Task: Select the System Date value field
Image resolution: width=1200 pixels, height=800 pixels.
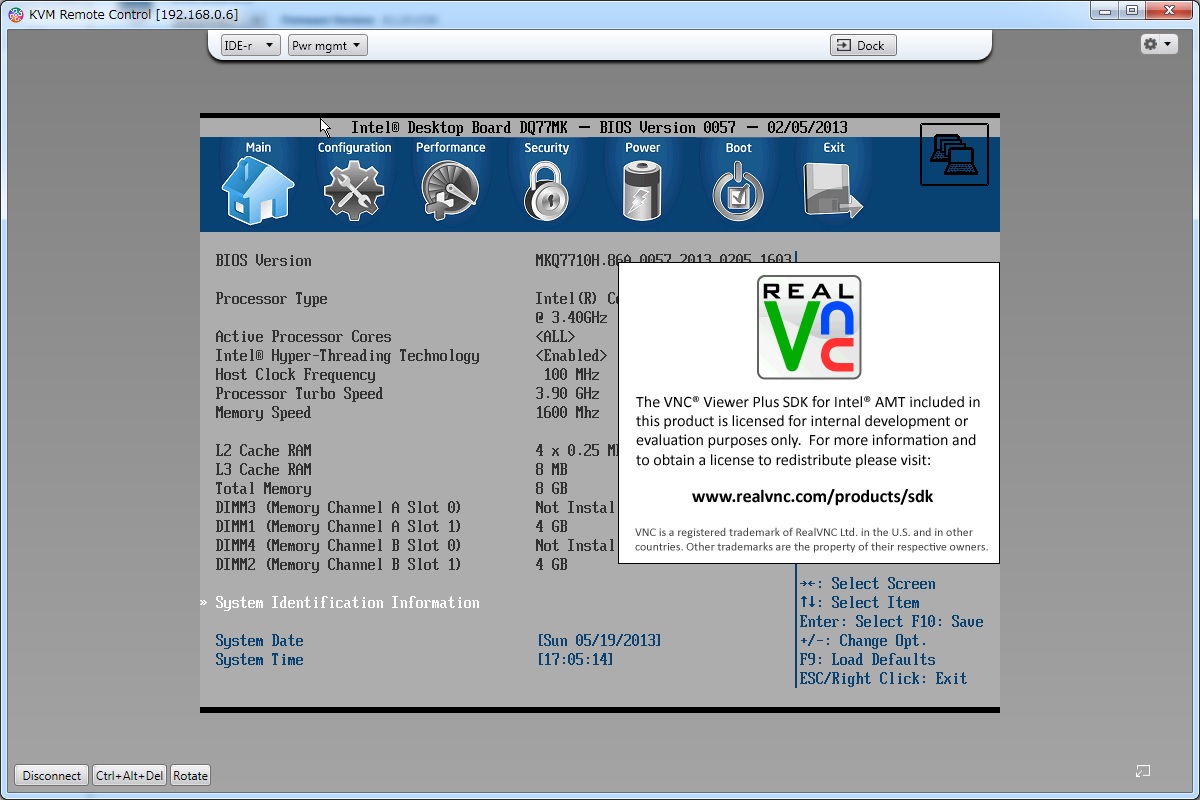Action: coord(599,640)
